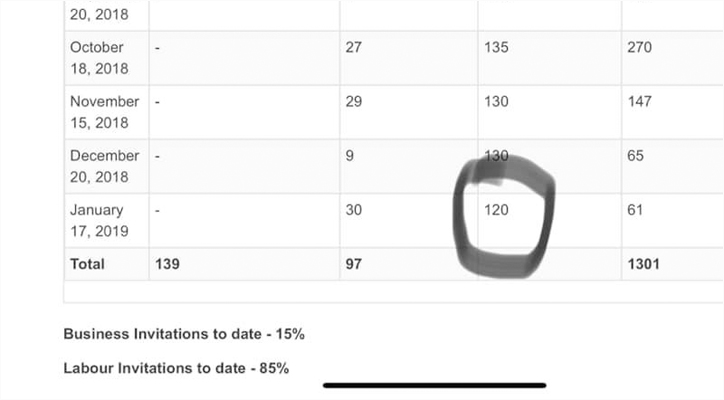Select the total value 97

pyautogui.click(x=354, y=264)
